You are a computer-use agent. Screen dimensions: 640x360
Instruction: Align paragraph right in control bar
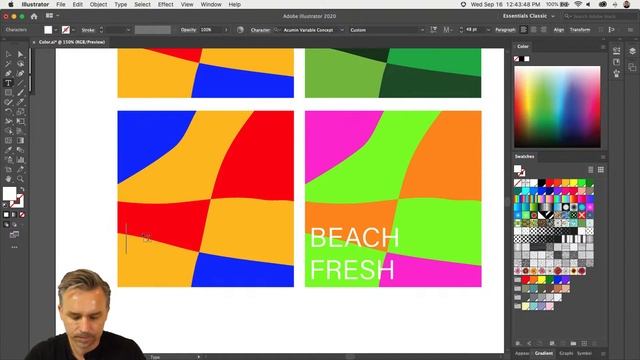coord(543,30)
